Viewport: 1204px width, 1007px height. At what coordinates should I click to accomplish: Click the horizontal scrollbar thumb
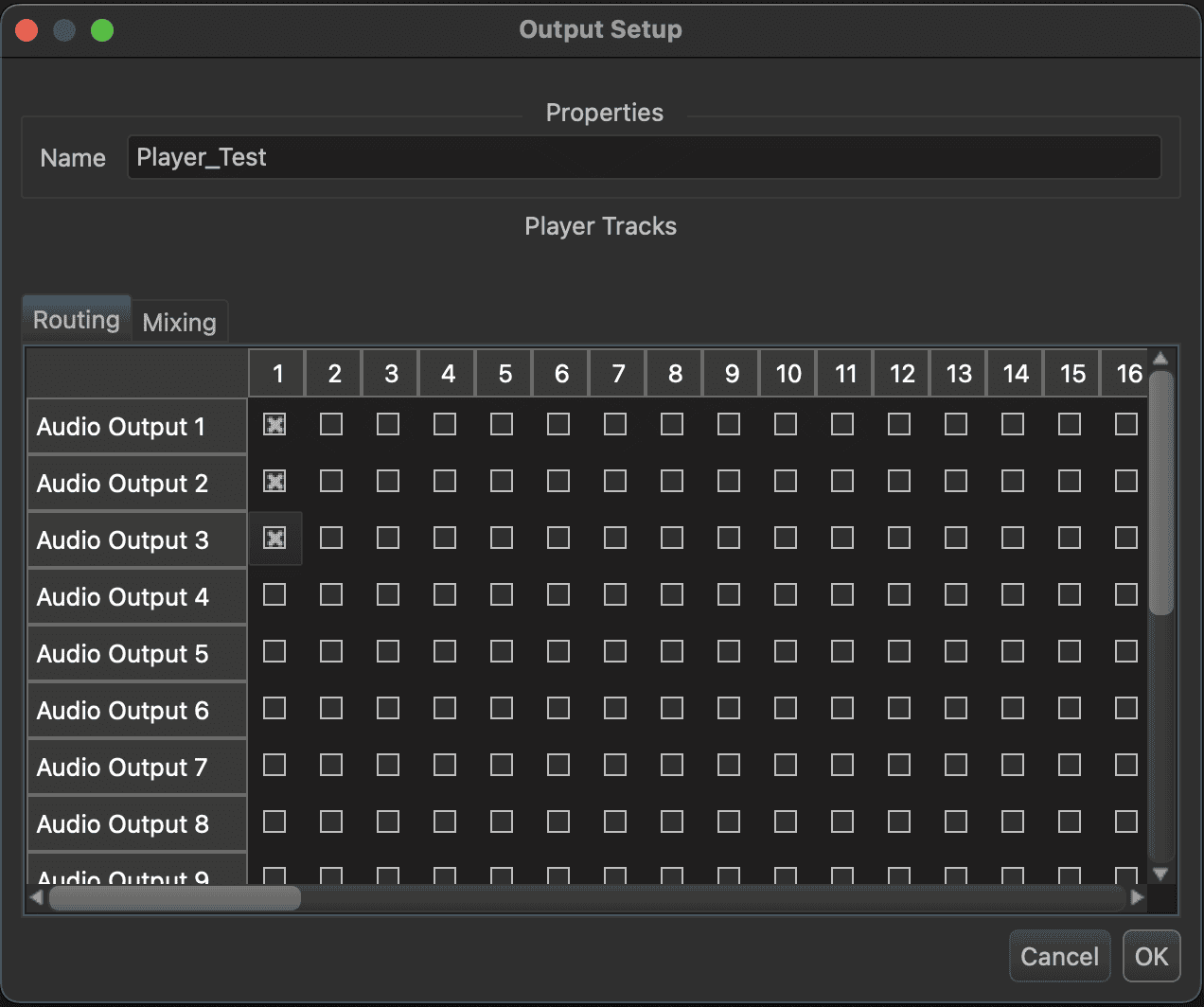tap(175, 897)
